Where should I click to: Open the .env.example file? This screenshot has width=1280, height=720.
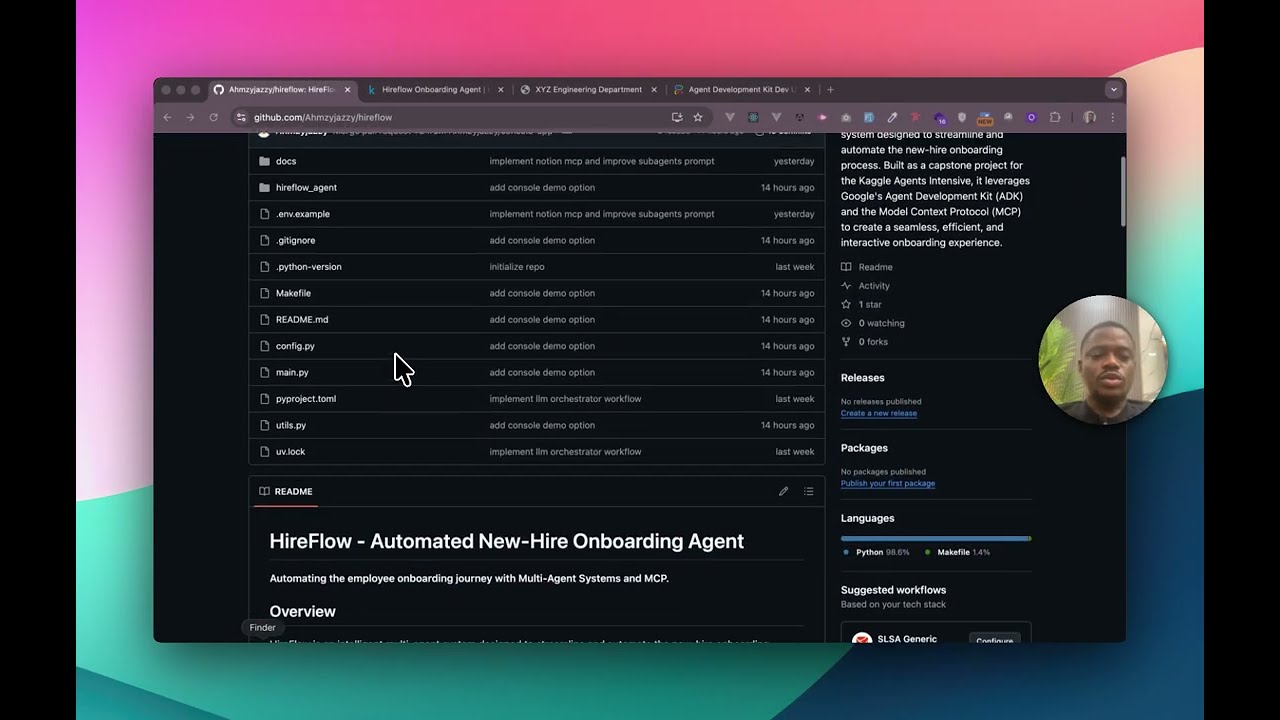point(302,214)
